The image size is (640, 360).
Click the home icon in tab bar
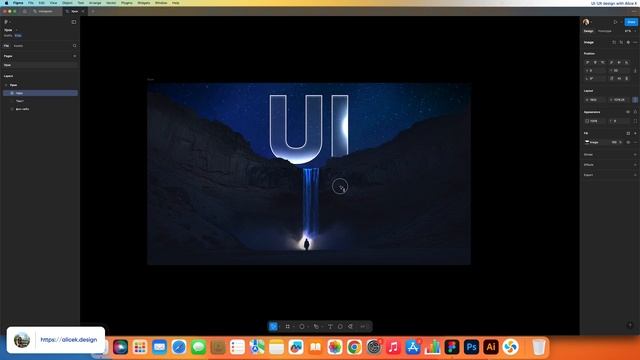[24, 11]
